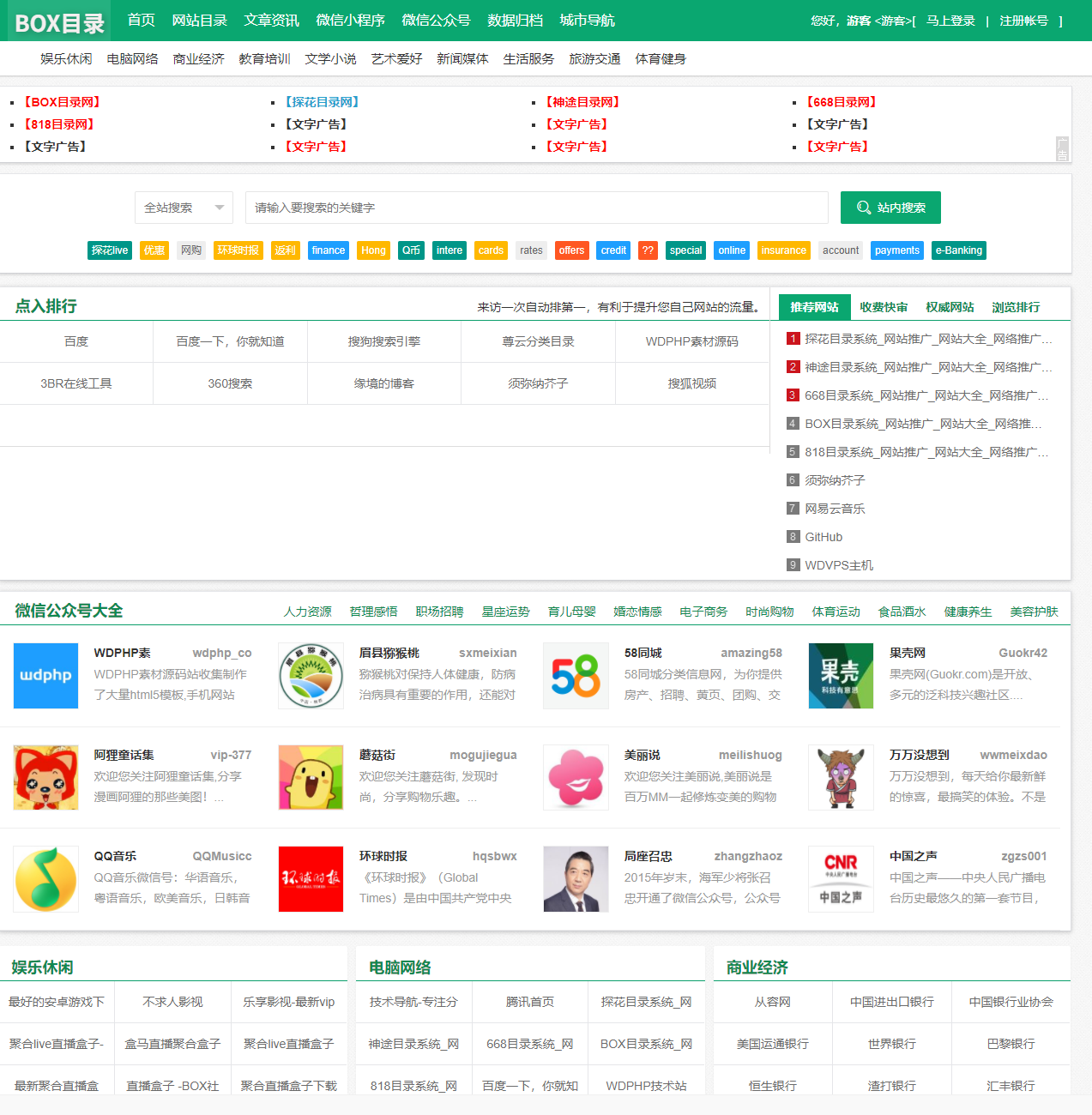Open the 美丽说 pink lips icon
The height and width of the screenshot is (1115, 1092).
click(576, 778)
